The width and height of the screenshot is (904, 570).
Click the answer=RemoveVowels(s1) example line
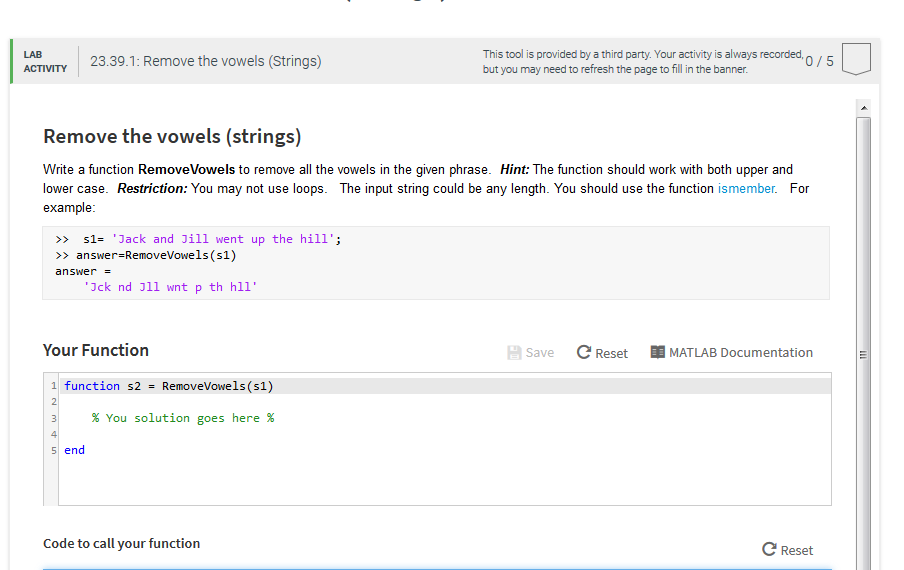pos(146,255)
